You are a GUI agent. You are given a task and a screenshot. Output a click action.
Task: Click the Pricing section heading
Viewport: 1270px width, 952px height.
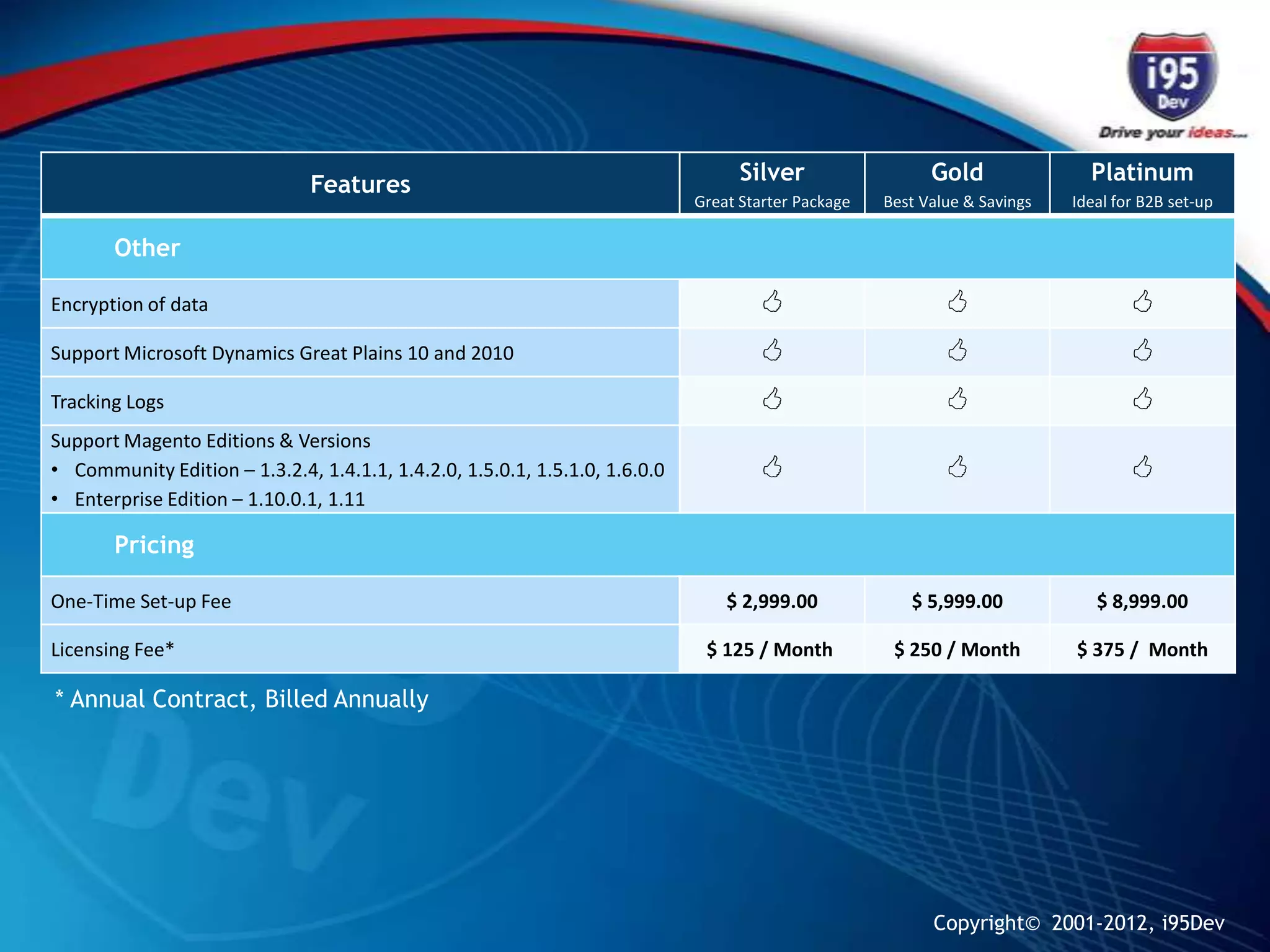[x=154, y=545]
